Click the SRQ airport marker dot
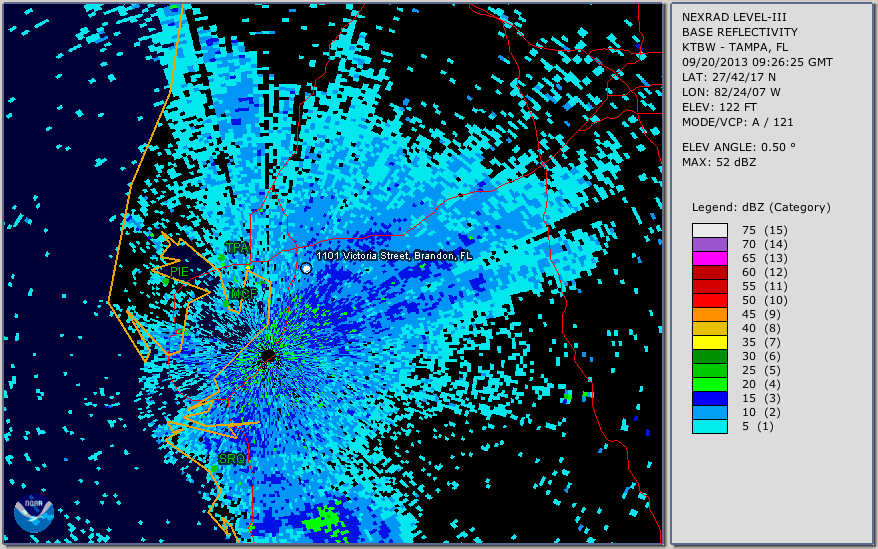This screenshot has height=549, width=878. pos(214,468)
